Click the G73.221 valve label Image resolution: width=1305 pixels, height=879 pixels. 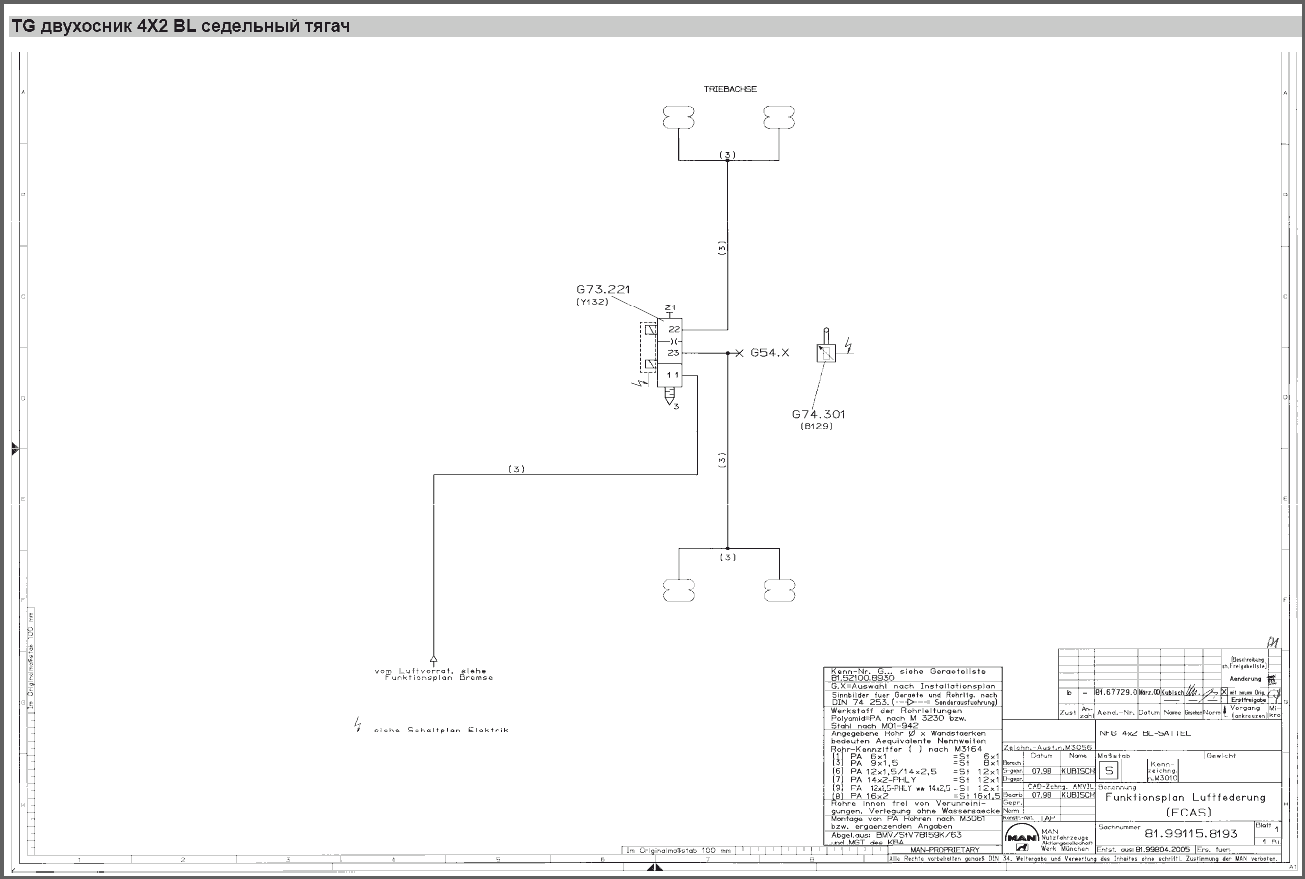pos(605,289)
